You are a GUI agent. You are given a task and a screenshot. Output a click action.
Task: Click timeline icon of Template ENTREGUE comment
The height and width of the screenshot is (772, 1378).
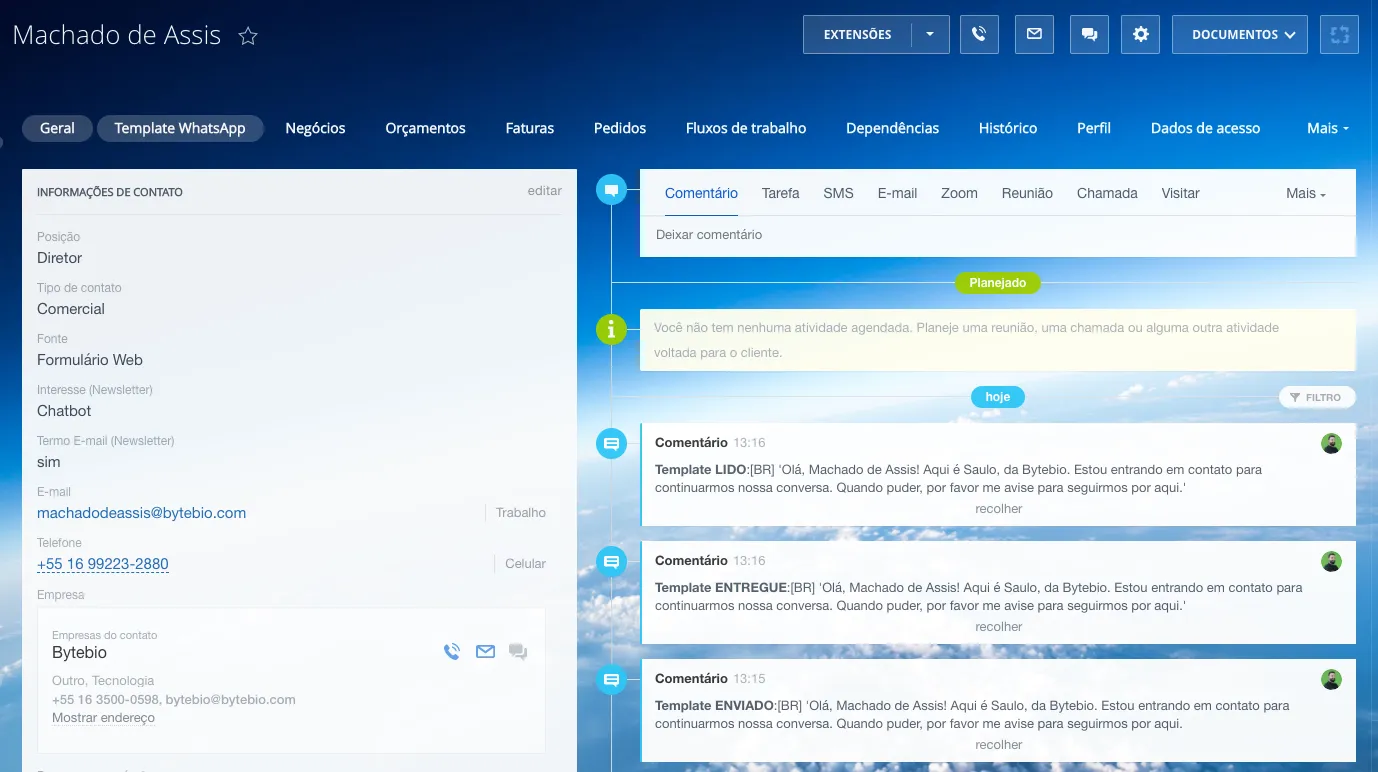tap(612, 562)
